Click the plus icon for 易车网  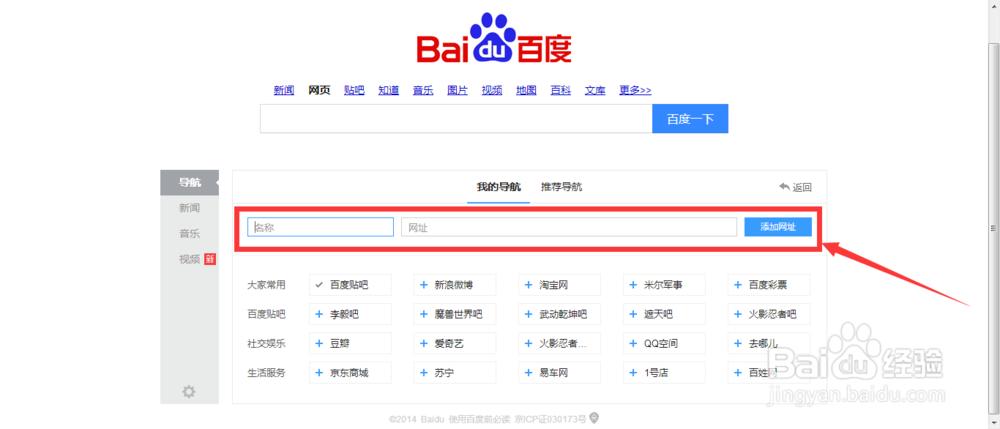click(528, 373)
